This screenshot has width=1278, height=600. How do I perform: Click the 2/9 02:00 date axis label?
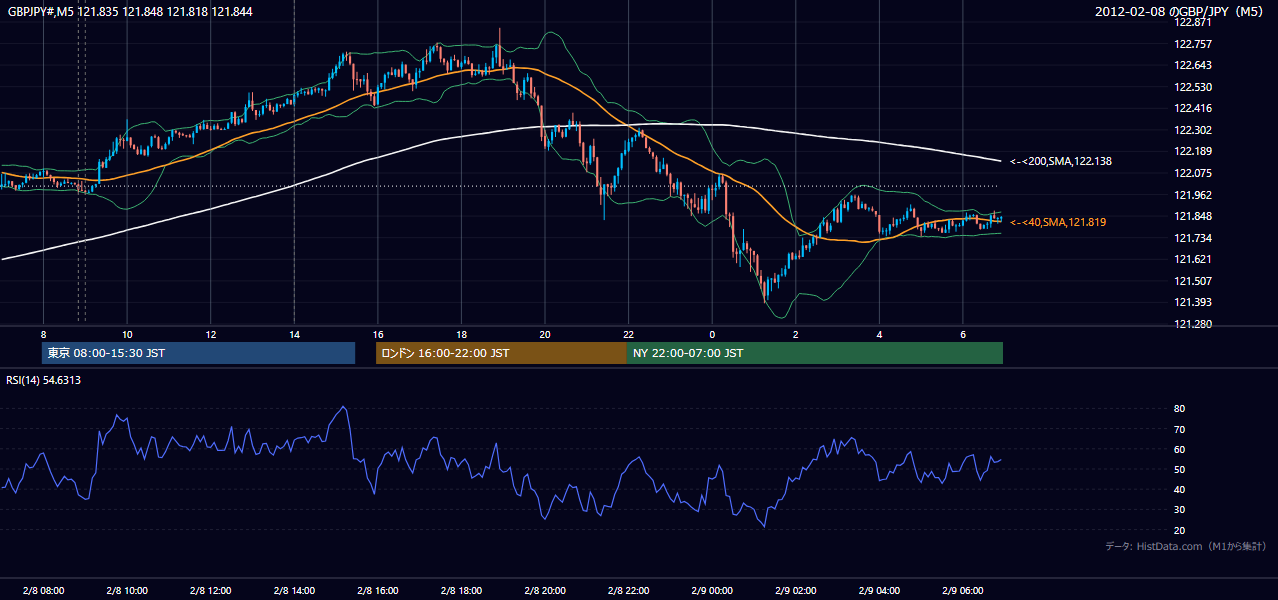tap(795, 591)
